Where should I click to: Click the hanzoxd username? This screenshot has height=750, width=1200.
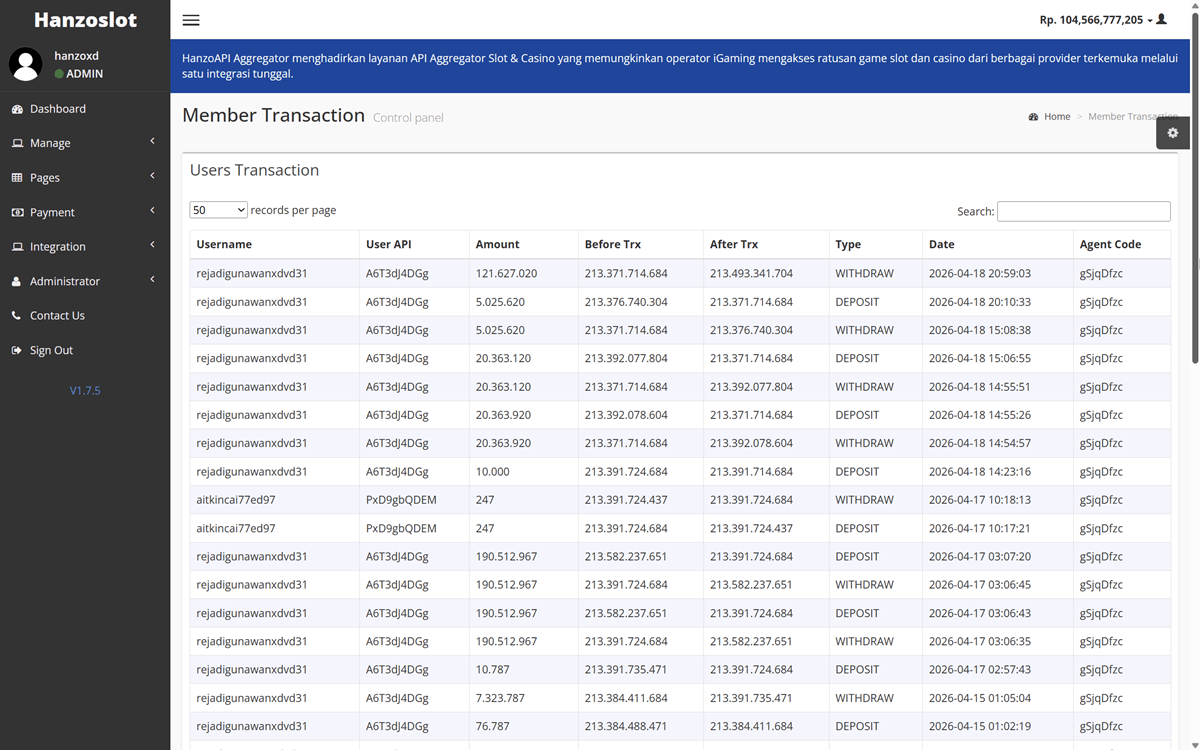coord(77,56)
